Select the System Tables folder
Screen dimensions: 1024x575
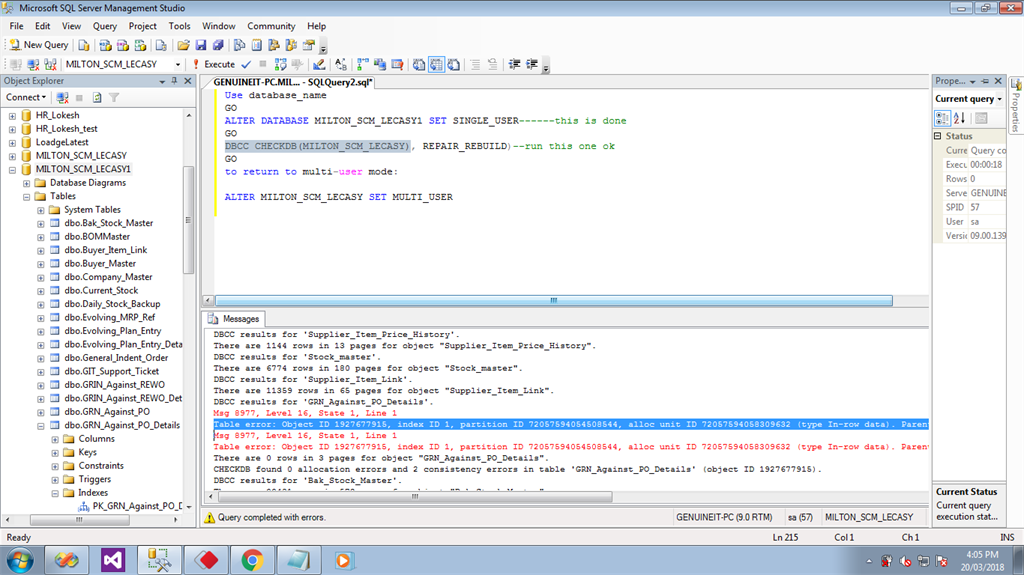point(92,210)
